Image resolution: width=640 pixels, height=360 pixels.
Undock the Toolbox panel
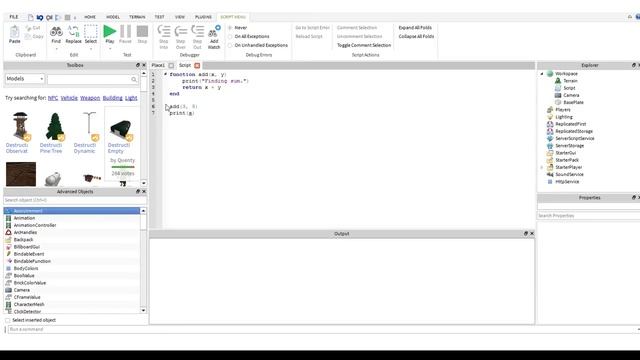click(x=138, y=65)
